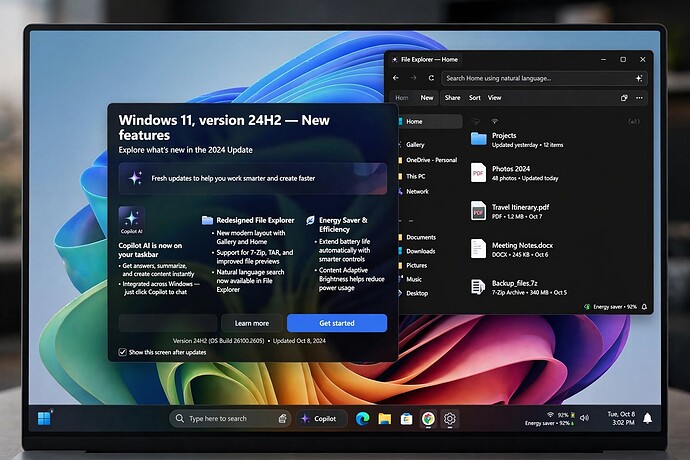Select Gallery in the navigation pane
This screenshot has height=460, width=690.
(415, 144)
